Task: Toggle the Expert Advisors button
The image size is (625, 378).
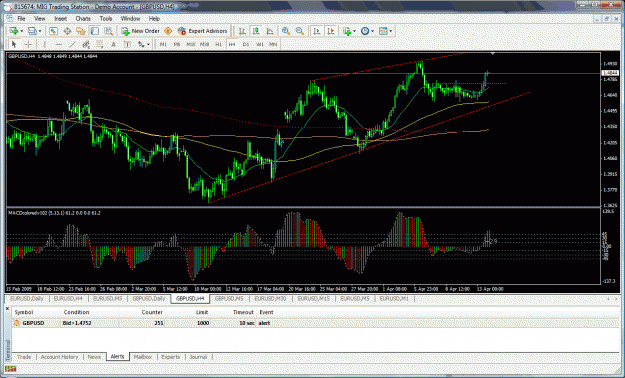Action: (x=202, y=31)
